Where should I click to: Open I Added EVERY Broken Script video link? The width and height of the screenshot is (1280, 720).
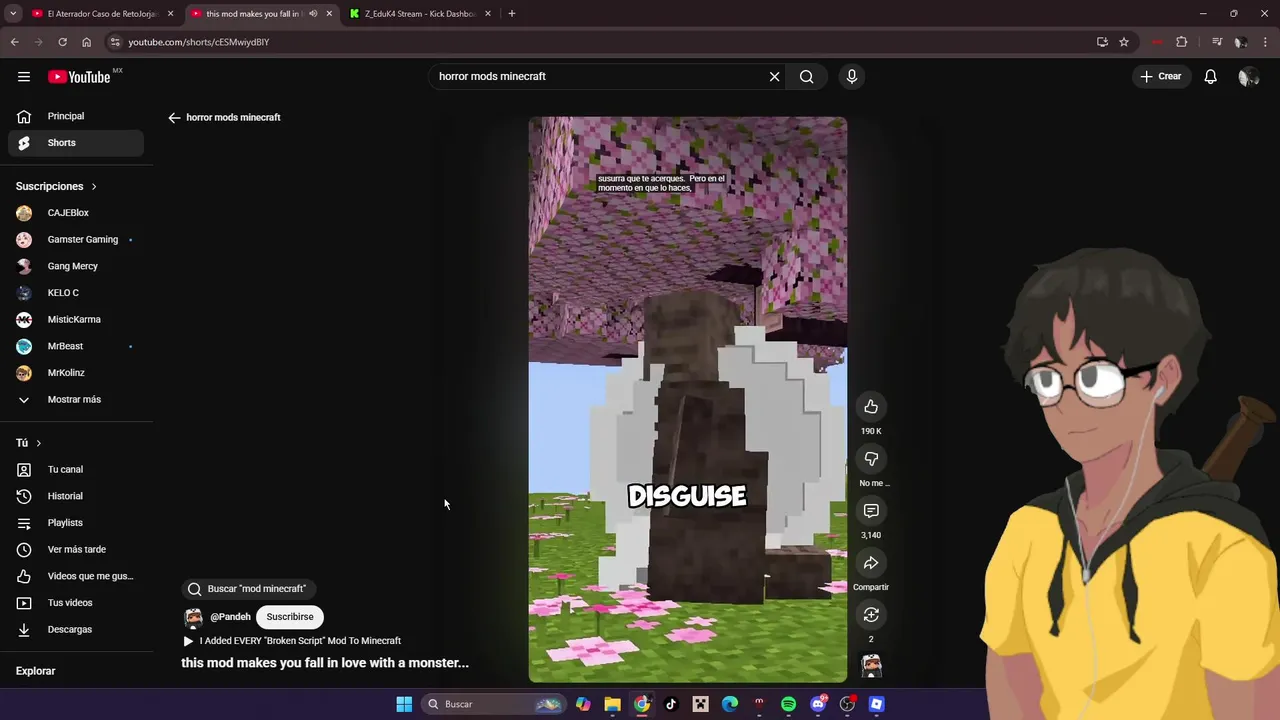[x=292, y=641]
